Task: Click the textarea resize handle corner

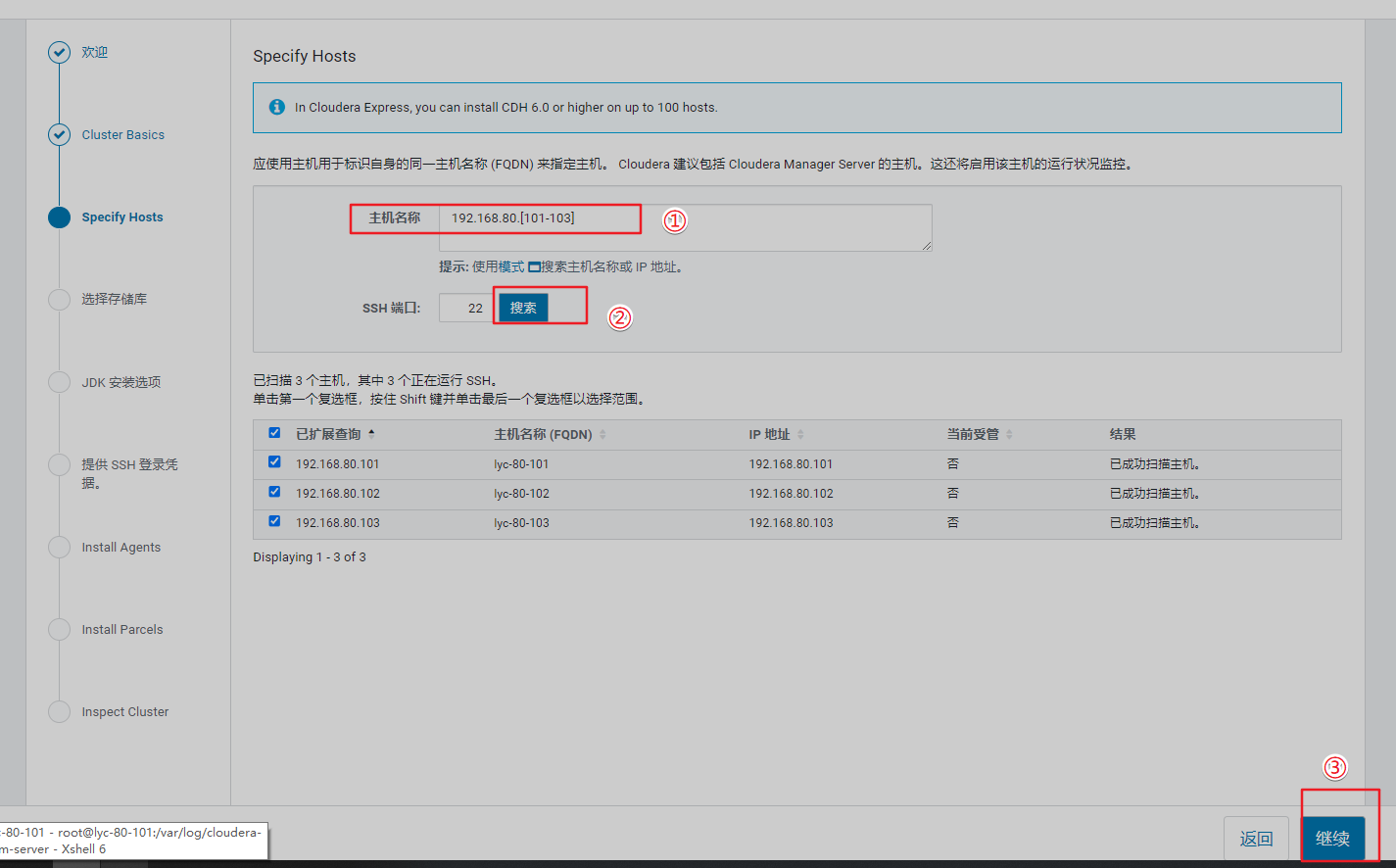Action: pos(926,245)
